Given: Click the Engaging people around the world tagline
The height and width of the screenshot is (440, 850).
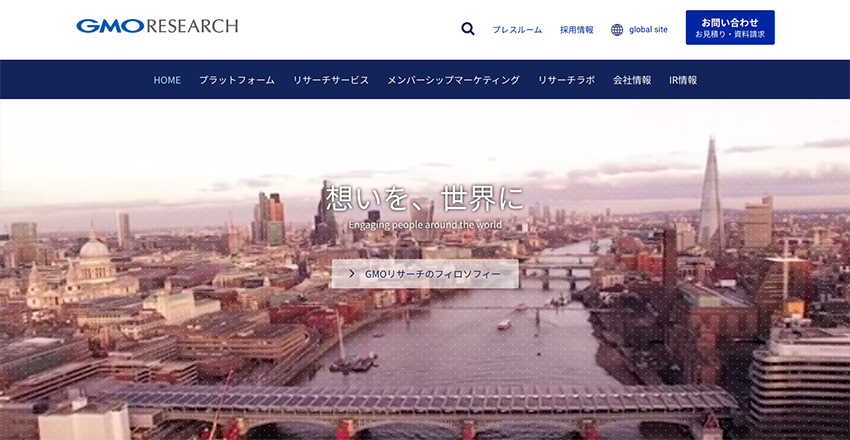Looking at the screenshot, I should tap(425, 225).
